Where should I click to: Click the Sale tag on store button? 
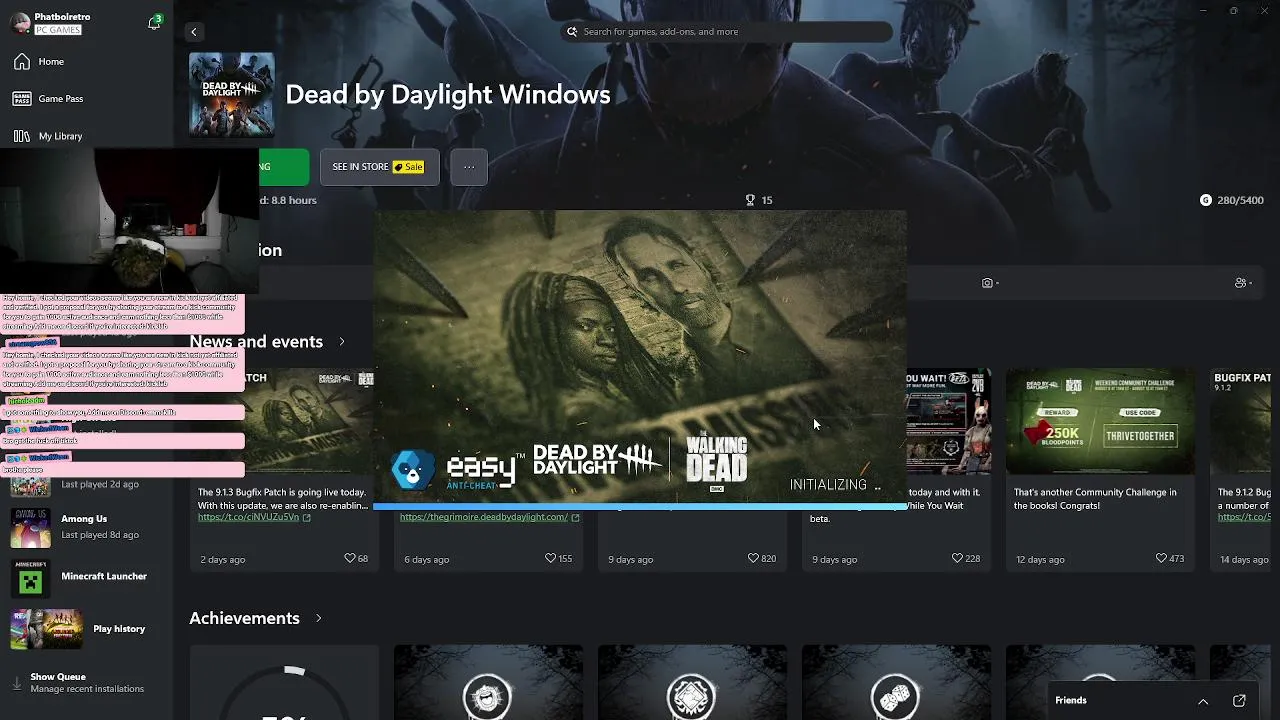point(409,167)
